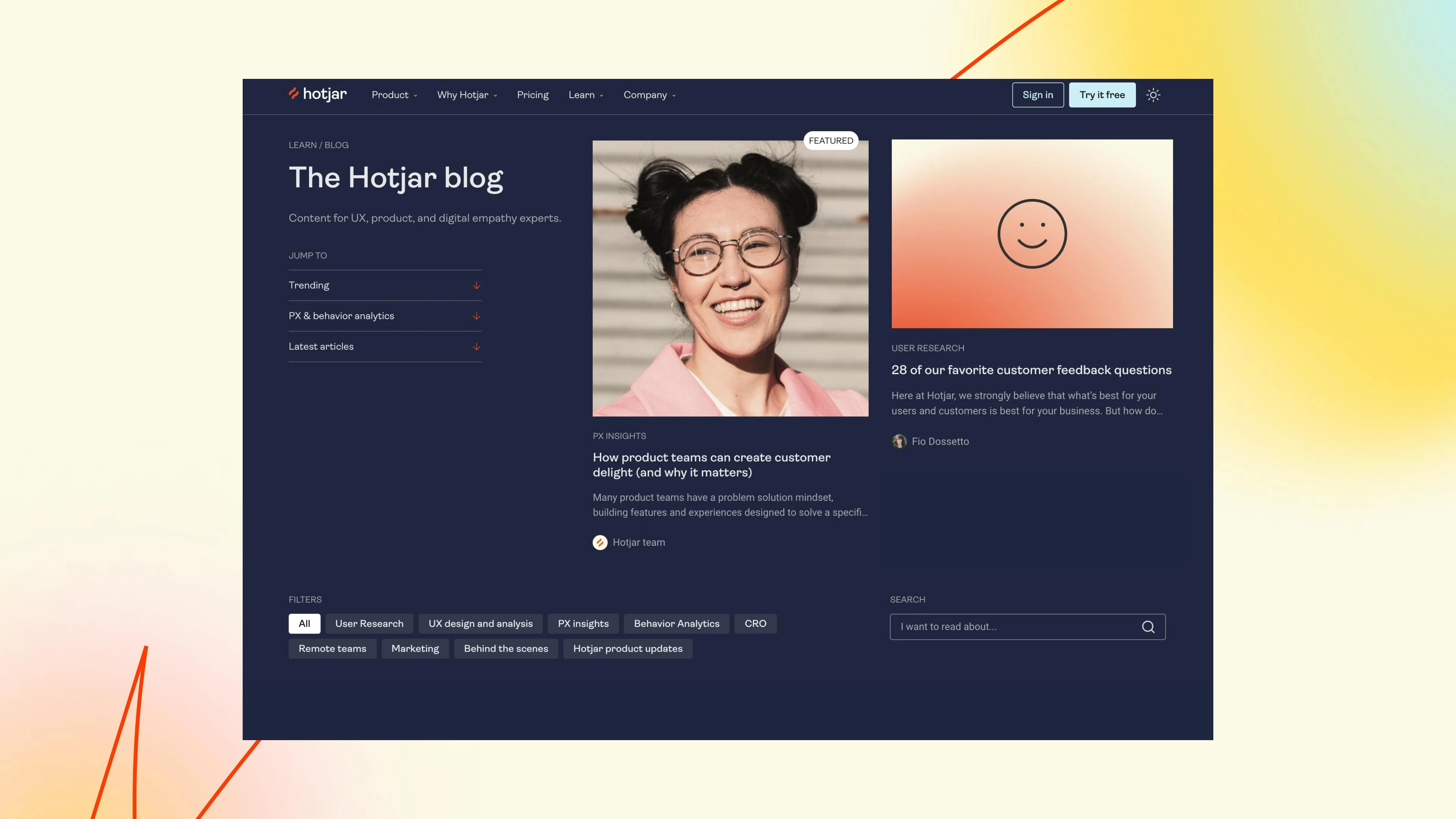
Task: Select Hotjar product updates filter
Action: click(x=628, y=648)
